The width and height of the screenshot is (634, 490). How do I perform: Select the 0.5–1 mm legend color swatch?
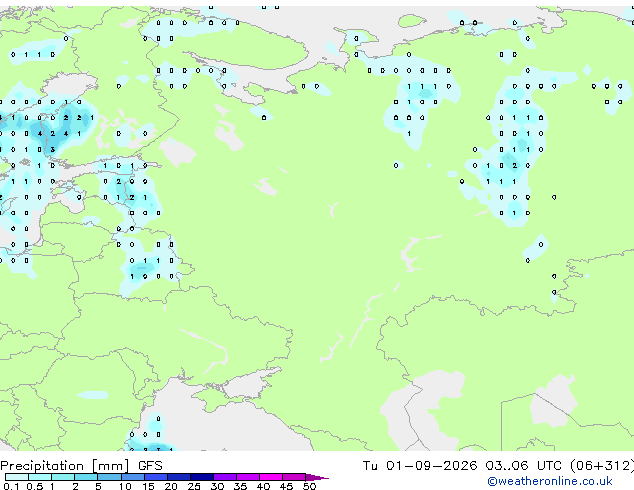pos(40,477)
